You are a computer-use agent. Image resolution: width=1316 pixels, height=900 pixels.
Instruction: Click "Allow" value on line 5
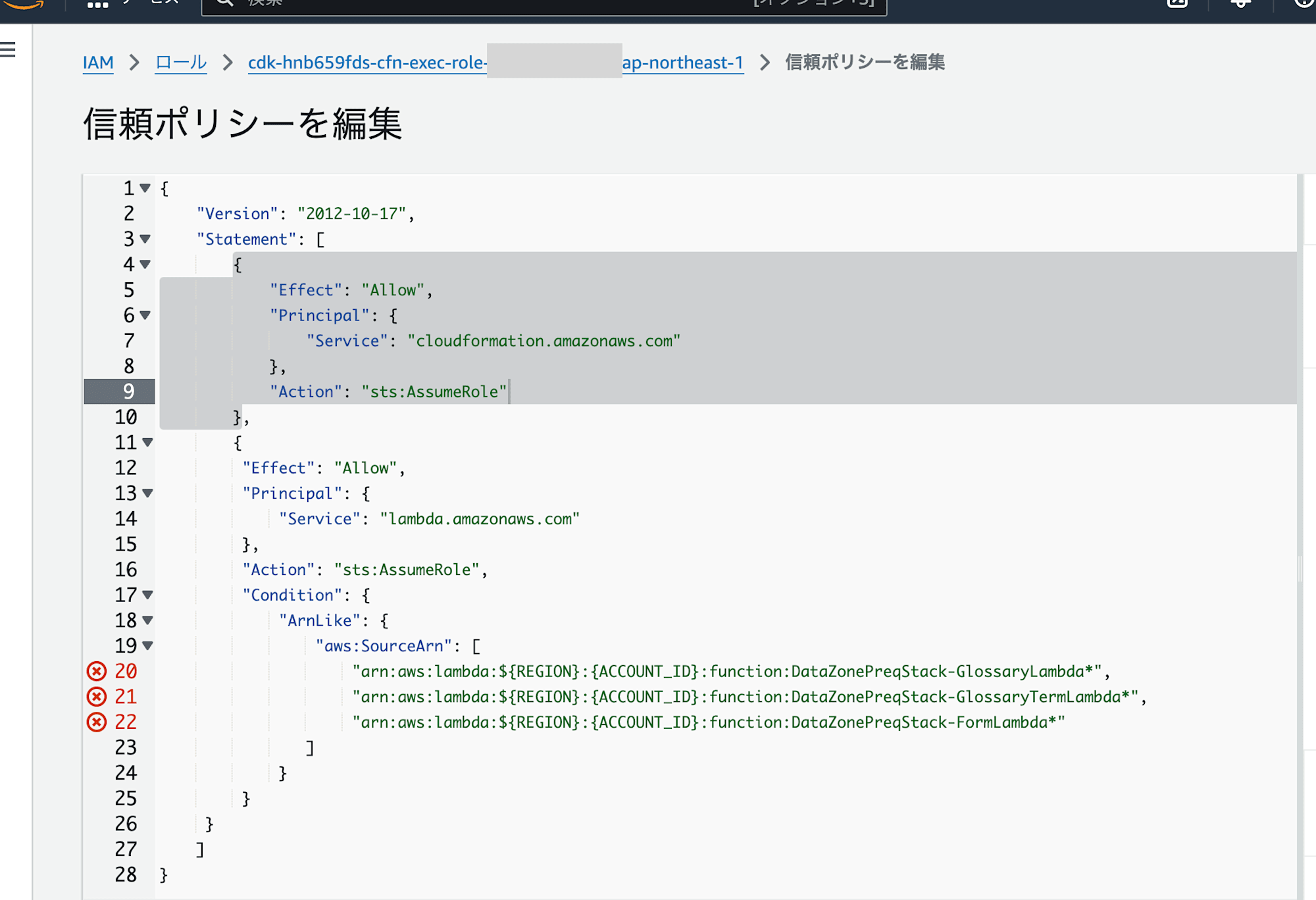(x=393, y=290)
